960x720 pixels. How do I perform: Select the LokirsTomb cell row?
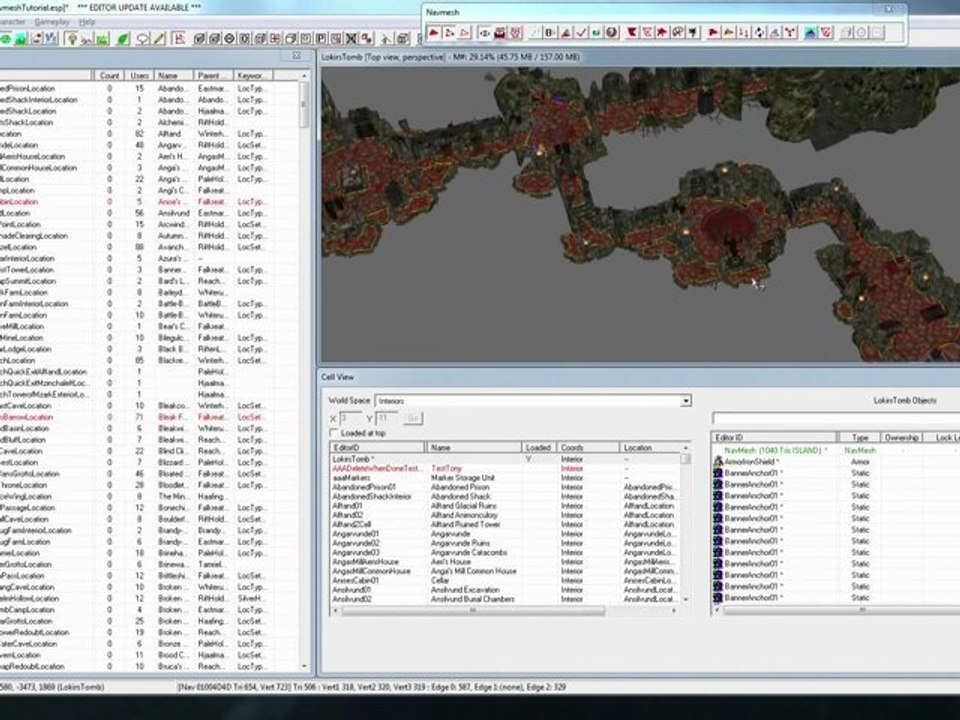[505, 459]
